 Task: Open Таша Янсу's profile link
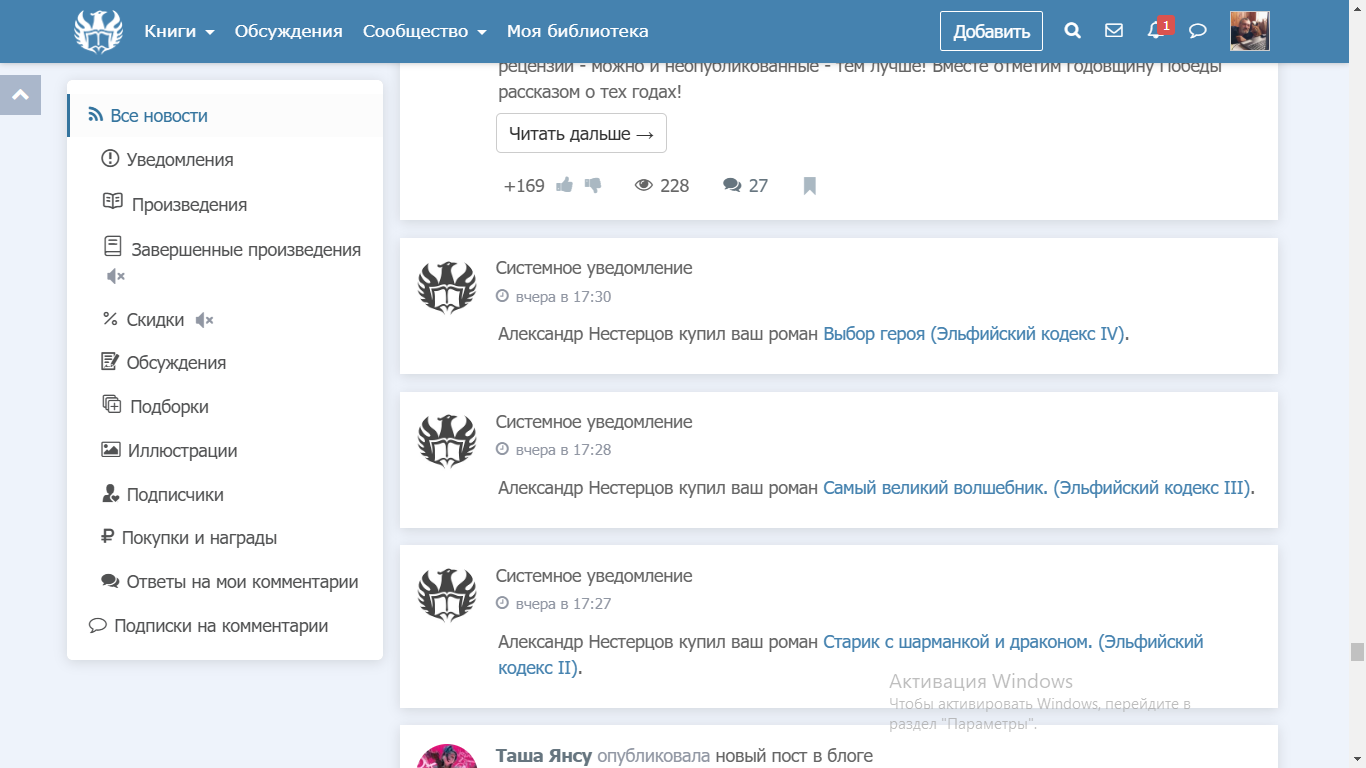pyautogui.click(x=544, y=756)
